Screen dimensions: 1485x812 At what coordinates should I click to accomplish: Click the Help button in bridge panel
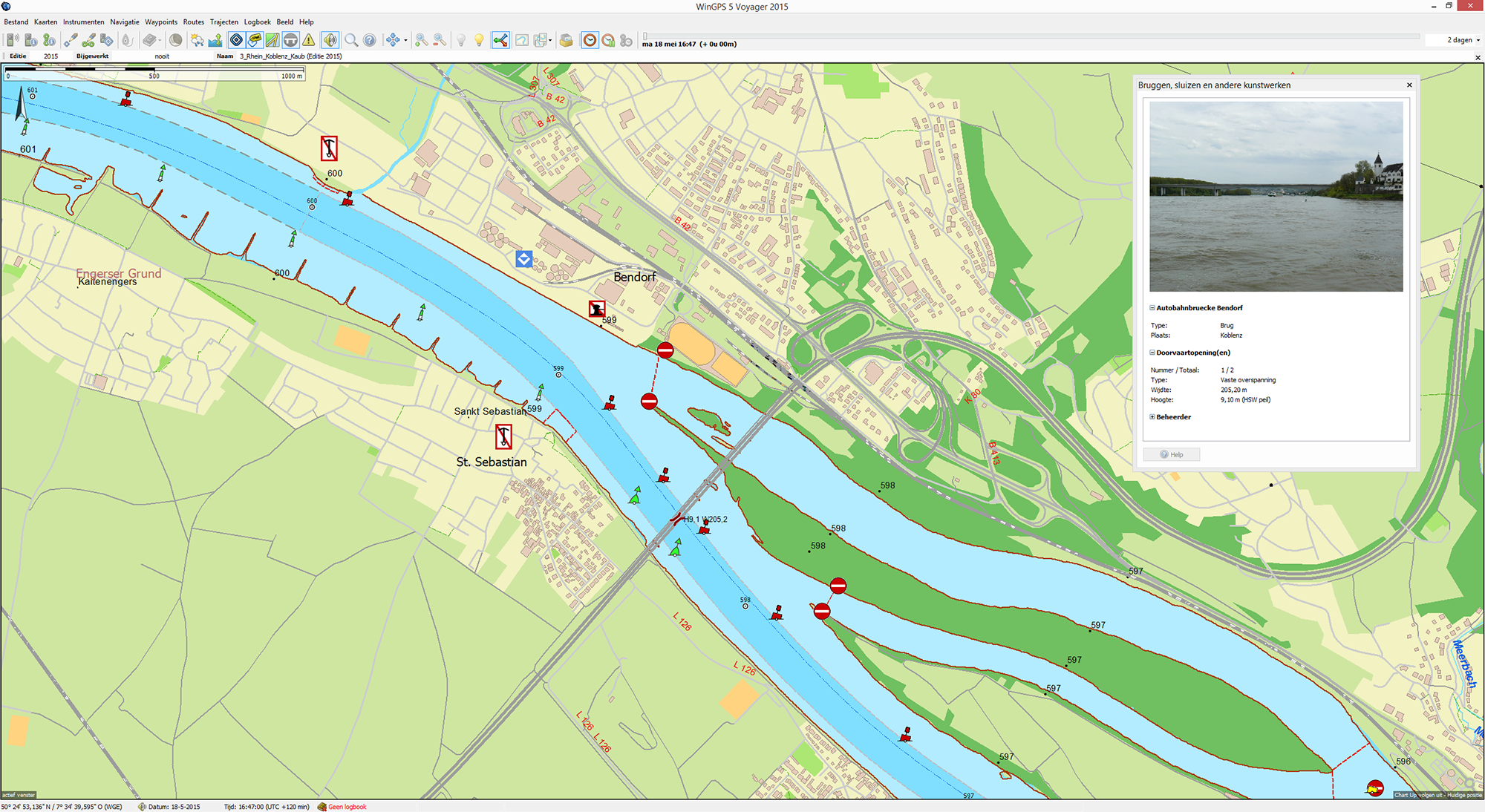1171,454
